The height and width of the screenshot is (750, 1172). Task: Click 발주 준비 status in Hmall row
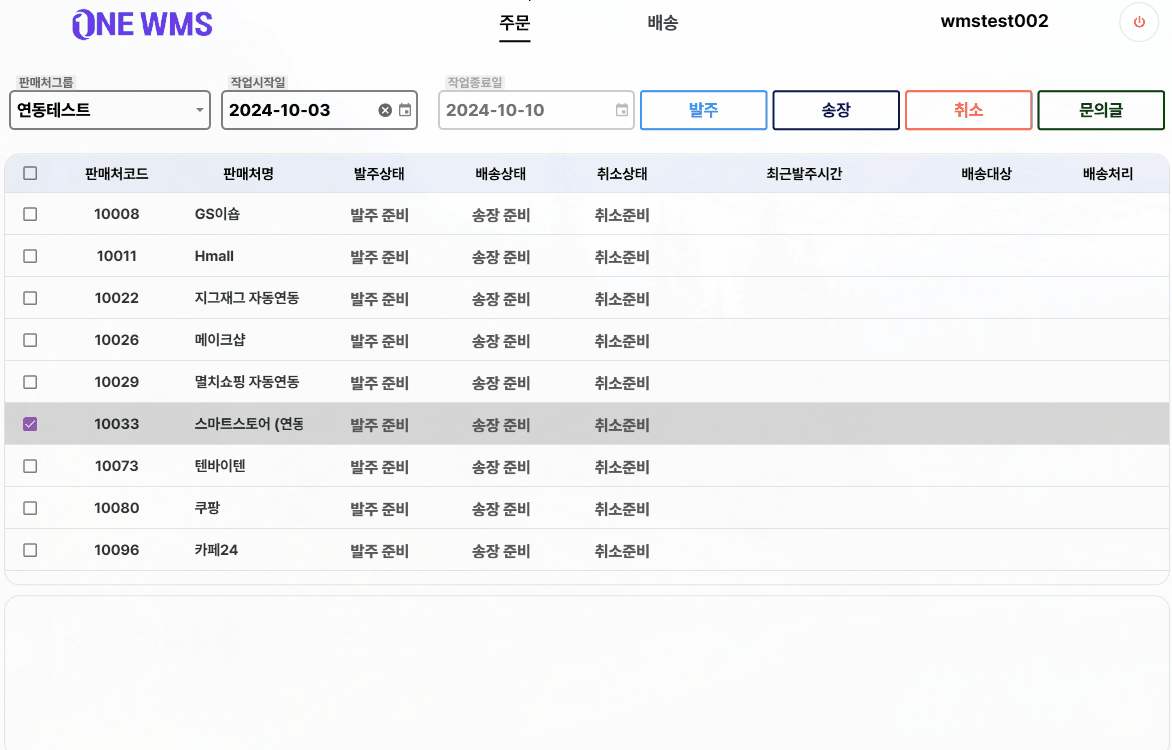pos(380,257)
